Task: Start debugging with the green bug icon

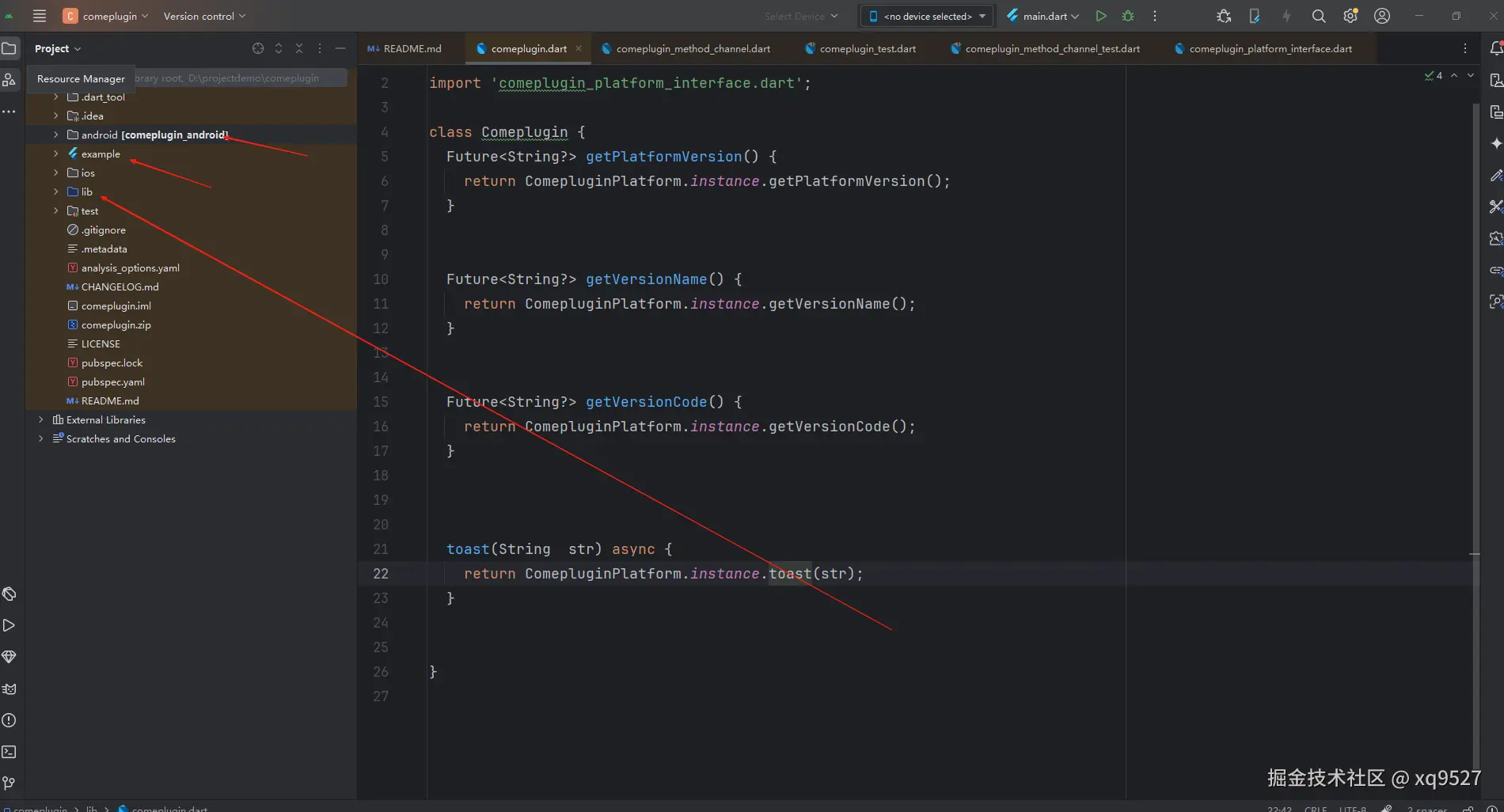Action: click(x=1128, y=16)
